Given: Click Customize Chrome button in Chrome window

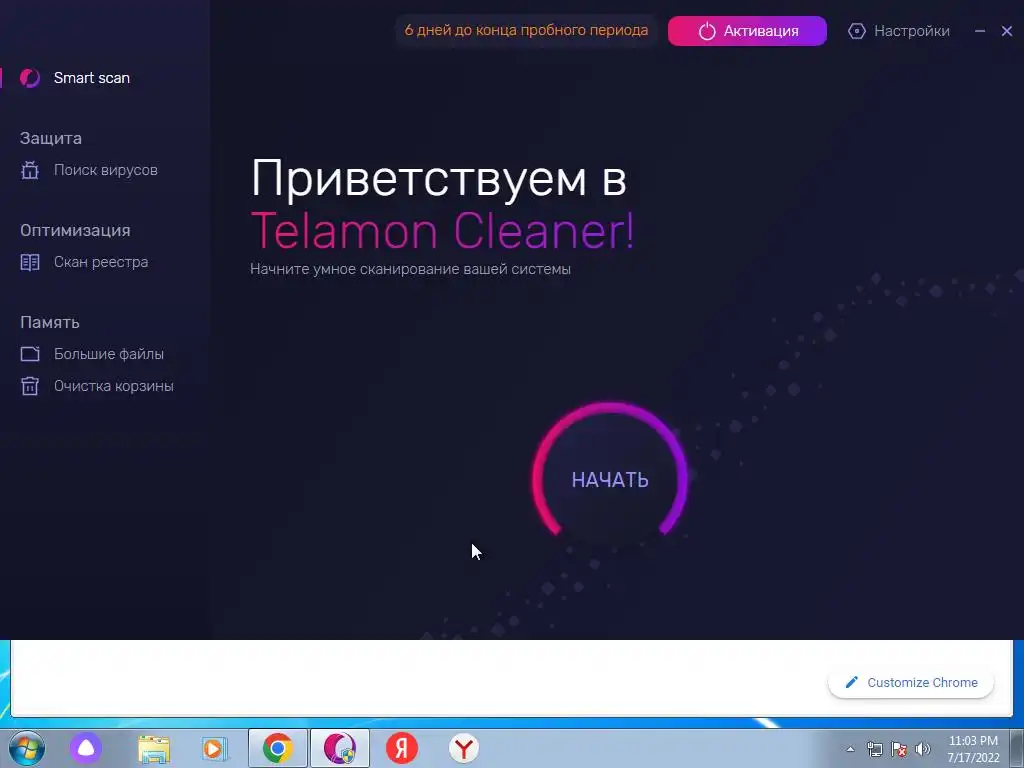Looking at the screenshot, I should click(911, 682).
